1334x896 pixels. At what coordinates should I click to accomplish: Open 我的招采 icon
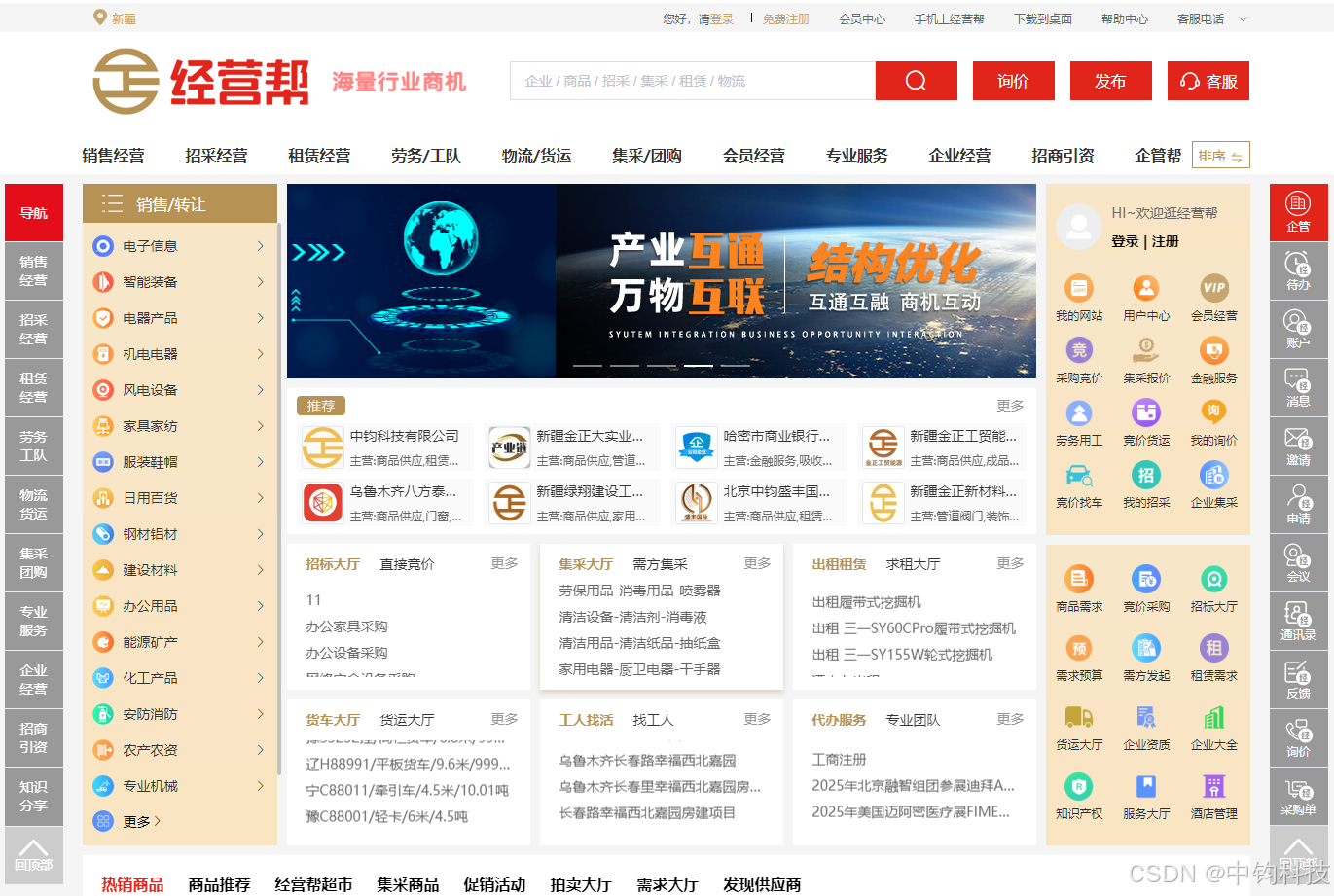point(1146,475)
